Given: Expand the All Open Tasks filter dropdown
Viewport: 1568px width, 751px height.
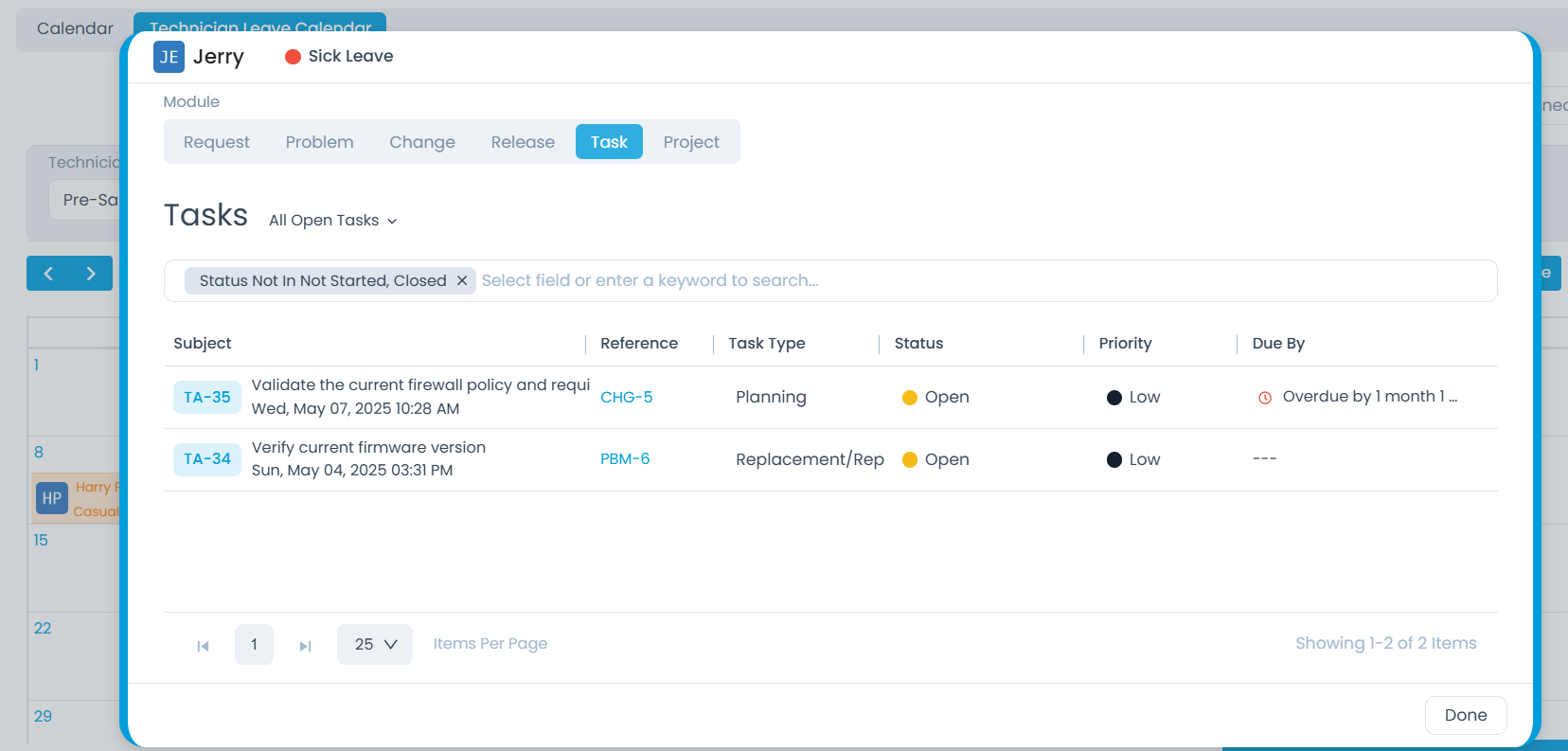Looking at the screenshot, I should tap(333, 221).
